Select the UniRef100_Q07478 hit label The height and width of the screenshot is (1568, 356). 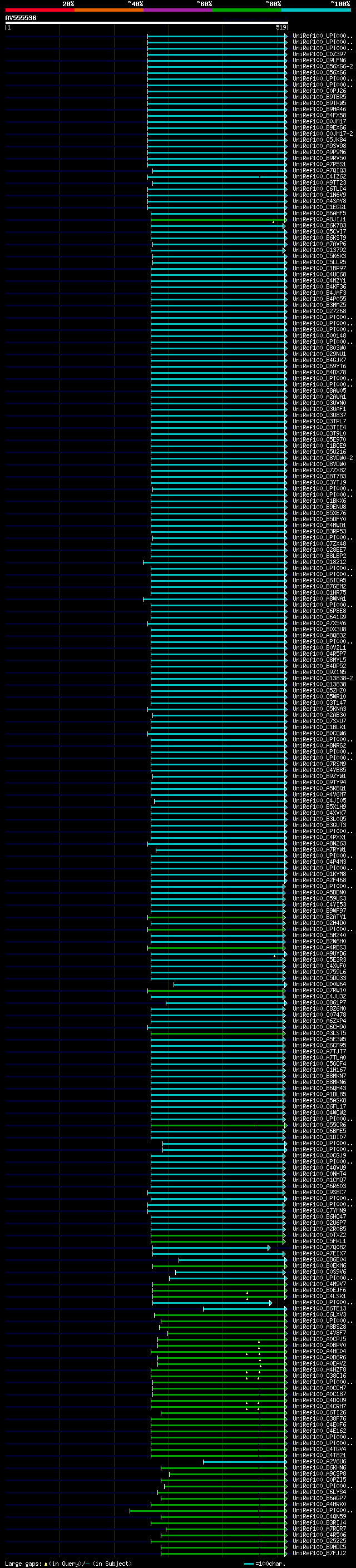[x=319, y=1015]
